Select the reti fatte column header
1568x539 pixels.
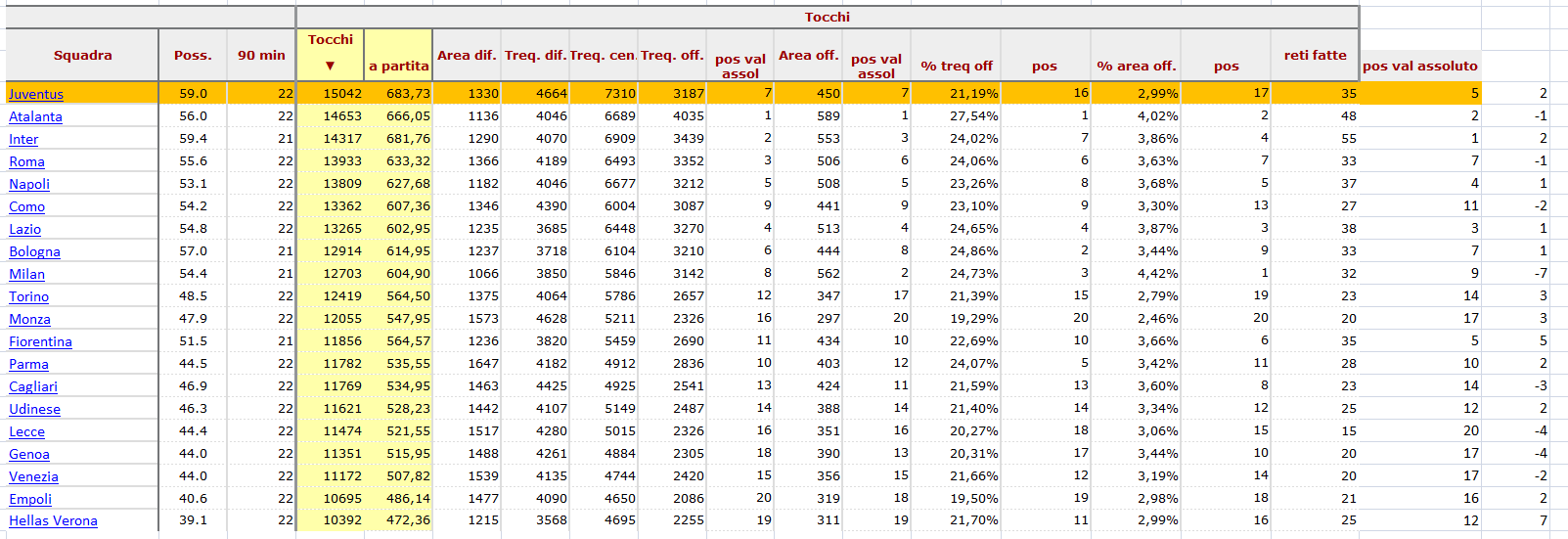(1315, 55)
